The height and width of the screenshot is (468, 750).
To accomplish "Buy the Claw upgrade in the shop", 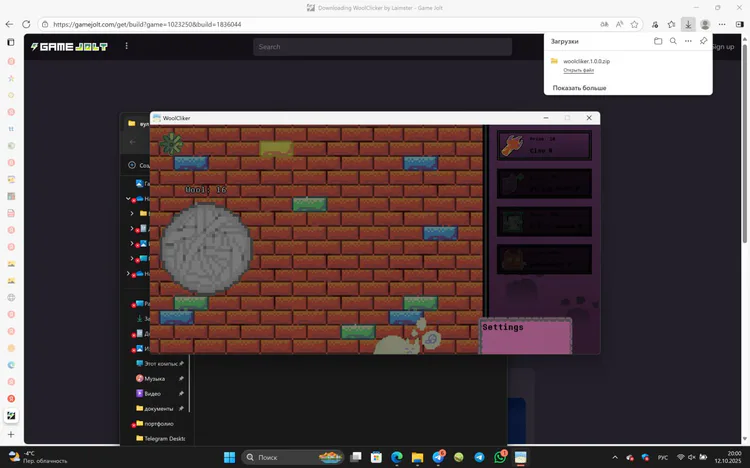I will (544, 145).
